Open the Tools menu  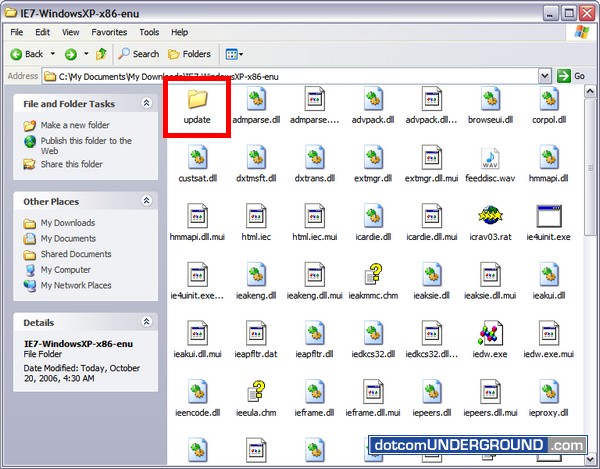click(x=149, y=32)
